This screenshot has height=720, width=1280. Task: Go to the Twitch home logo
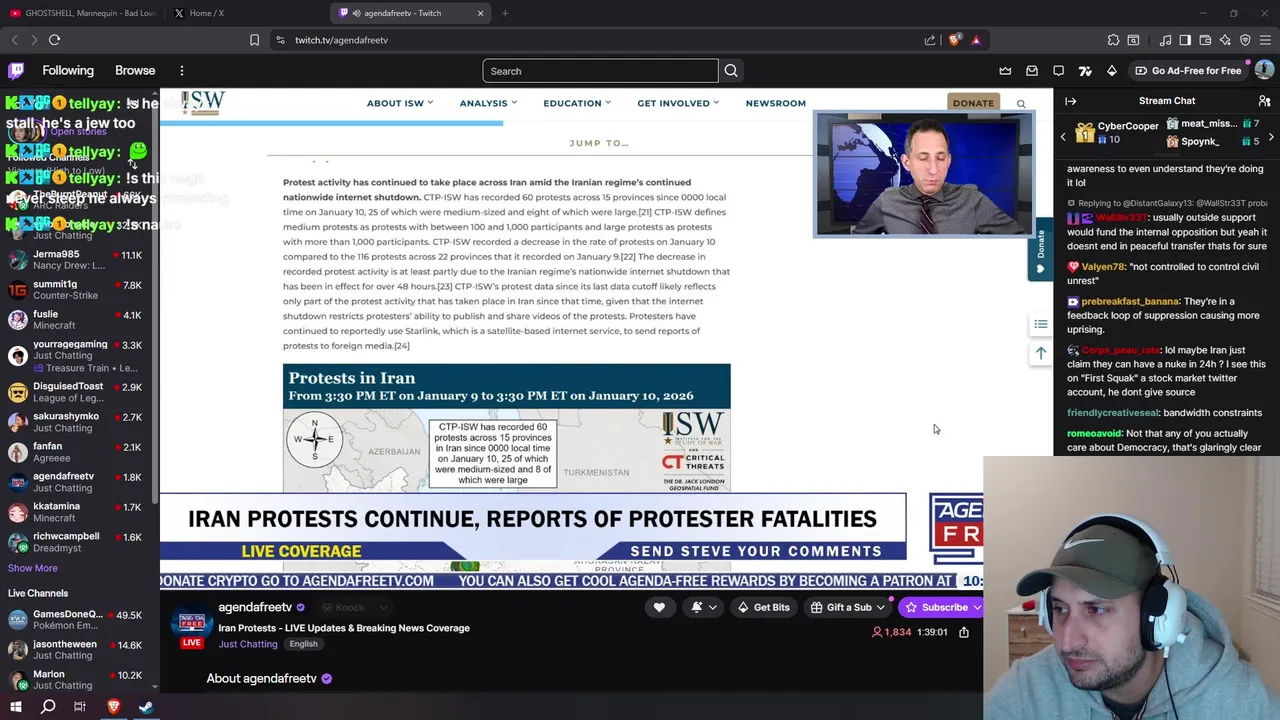click(x=16, y=71)
